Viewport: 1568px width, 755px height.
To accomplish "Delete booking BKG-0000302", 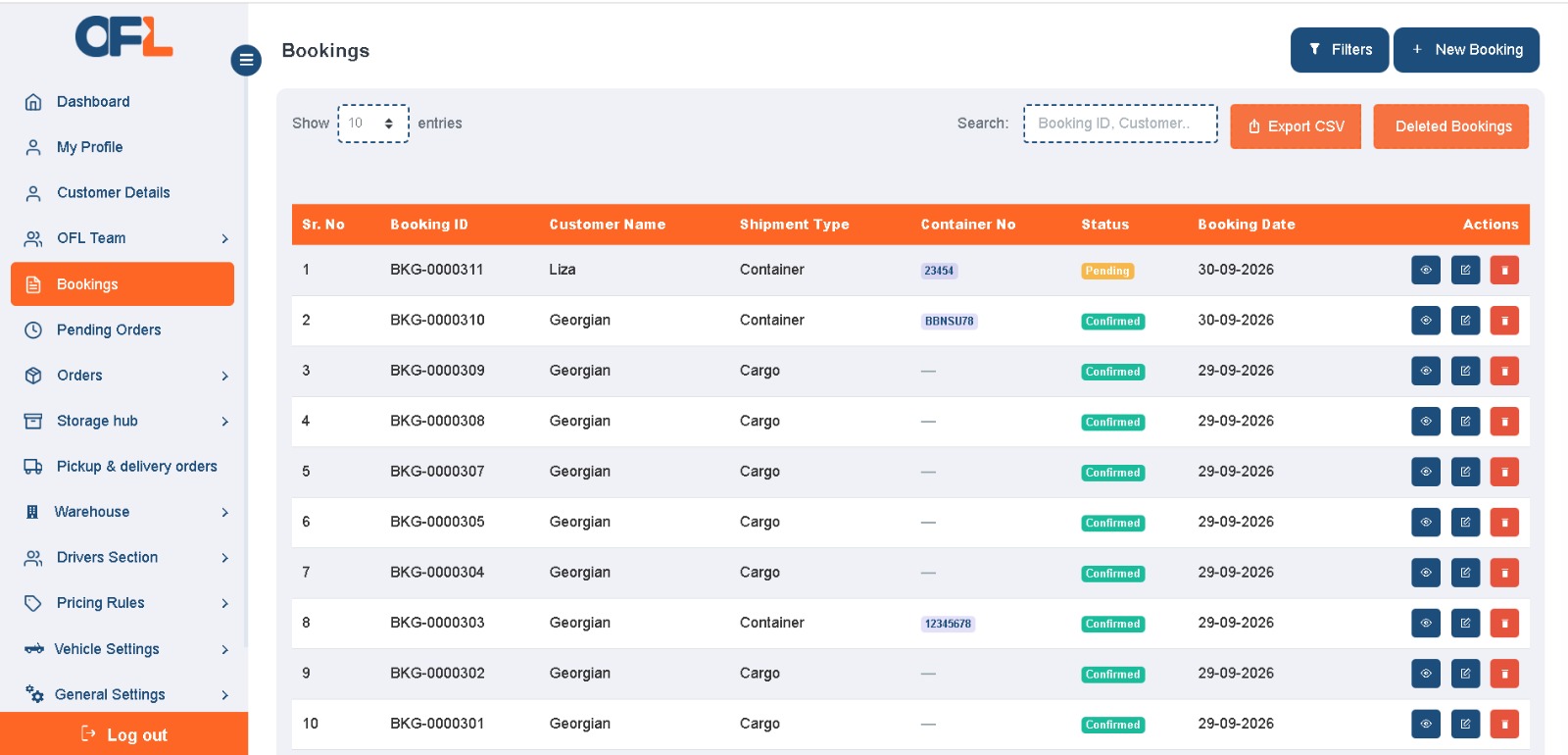I will tap(1504, 674).
